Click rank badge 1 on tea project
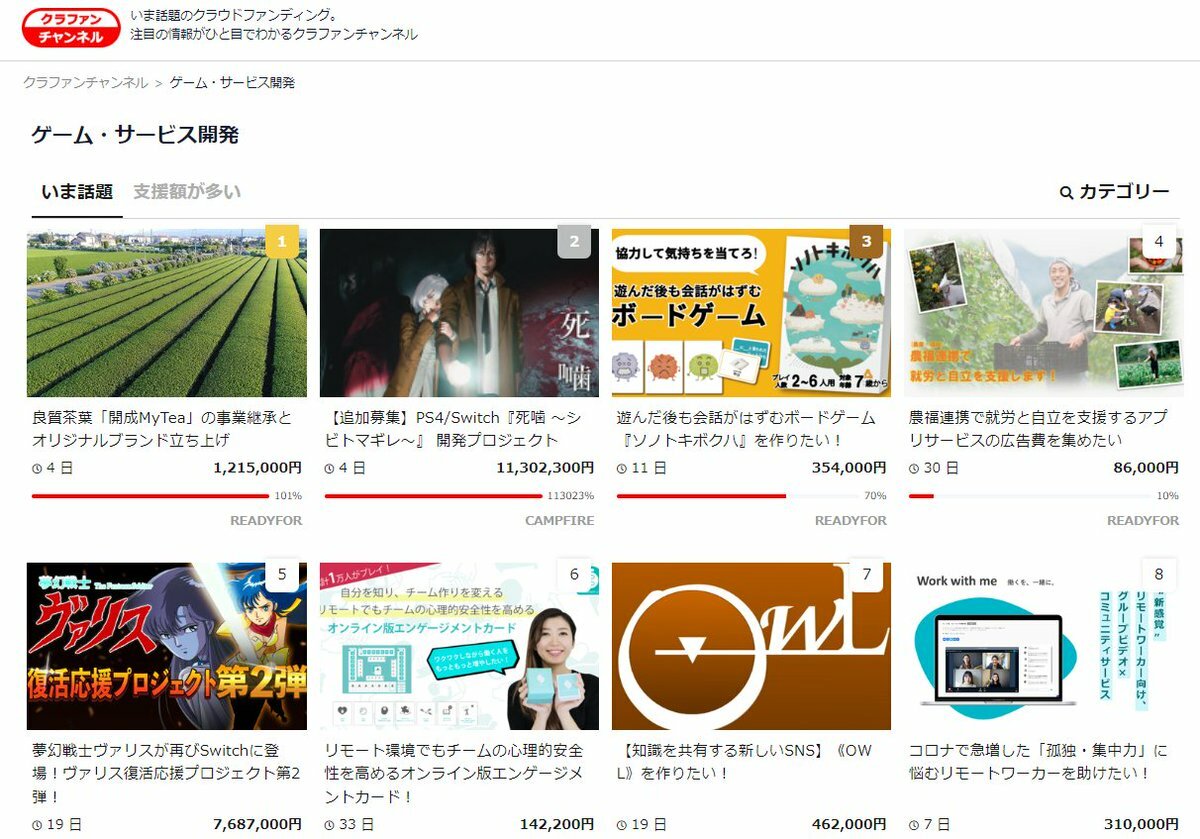The height and width of the screenshot is (839, 1200). point(282,242)
